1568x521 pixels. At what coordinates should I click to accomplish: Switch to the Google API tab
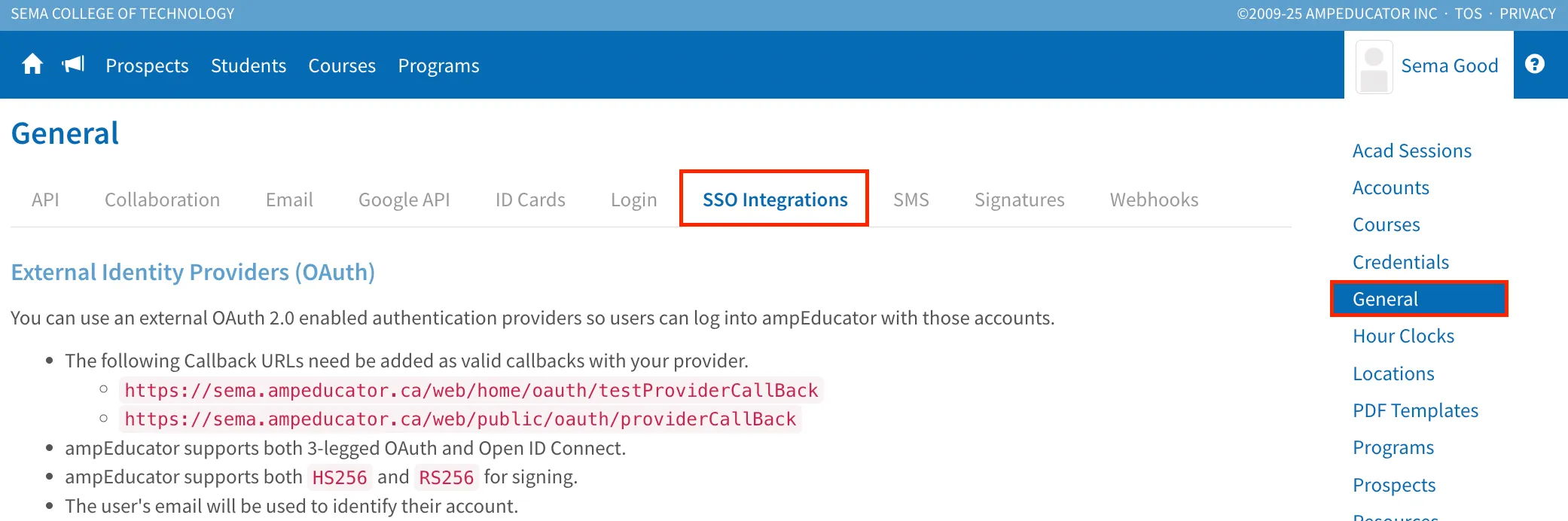coord(404,200)
